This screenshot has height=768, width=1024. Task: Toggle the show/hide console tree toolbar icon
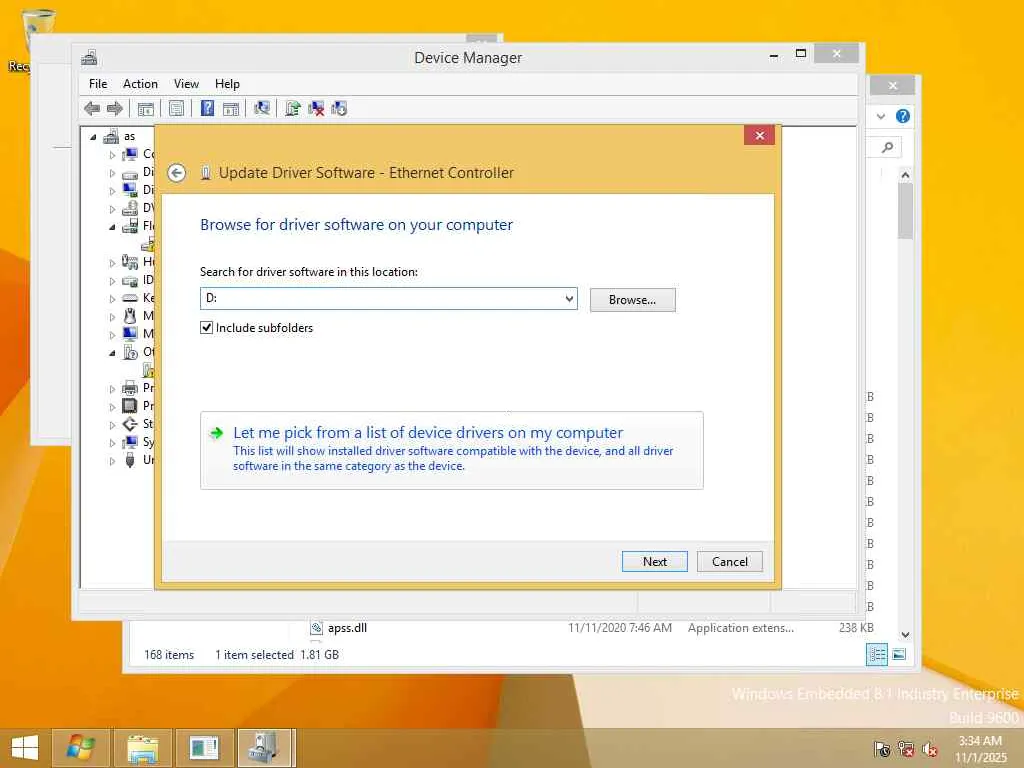pos(146,108)
